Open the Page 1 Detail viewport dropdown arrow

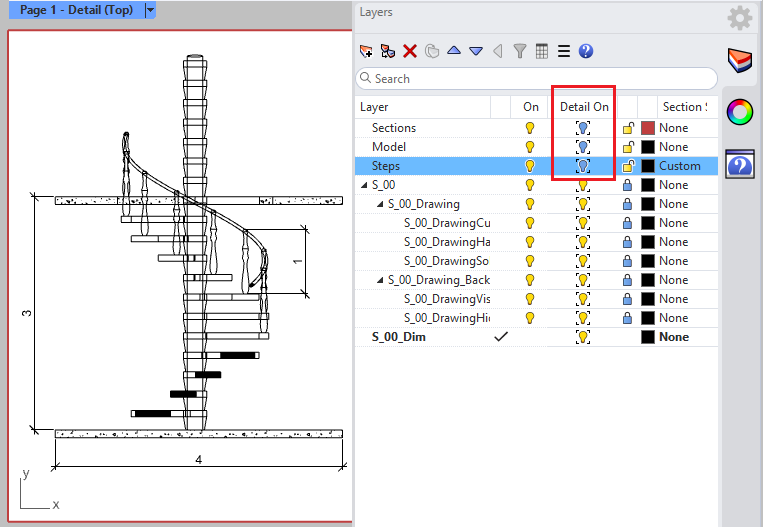point(150,10)
